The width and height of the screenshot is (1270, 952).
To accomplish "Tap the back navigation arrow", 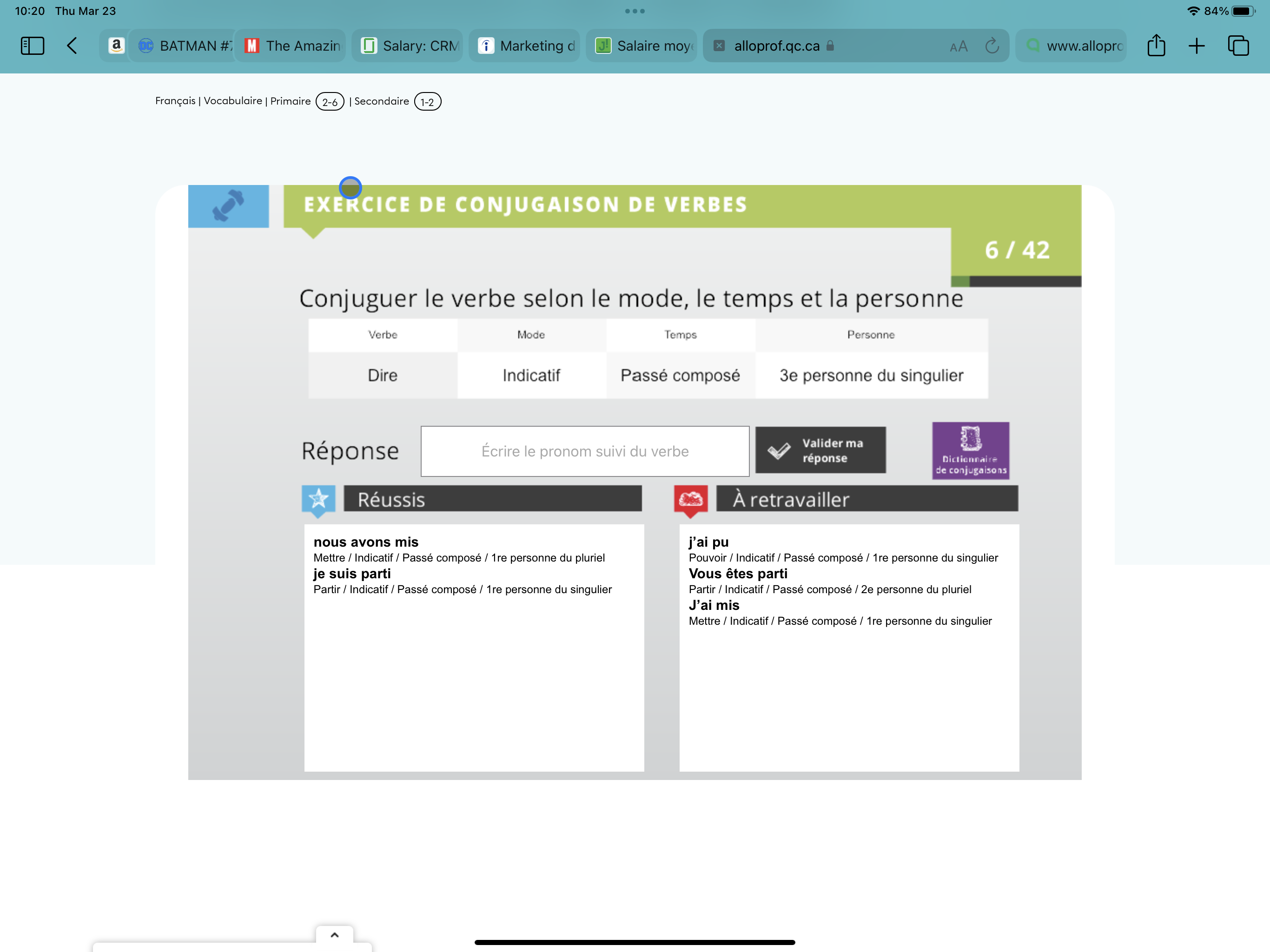I will pyautogui.click(x=72, y=46).
